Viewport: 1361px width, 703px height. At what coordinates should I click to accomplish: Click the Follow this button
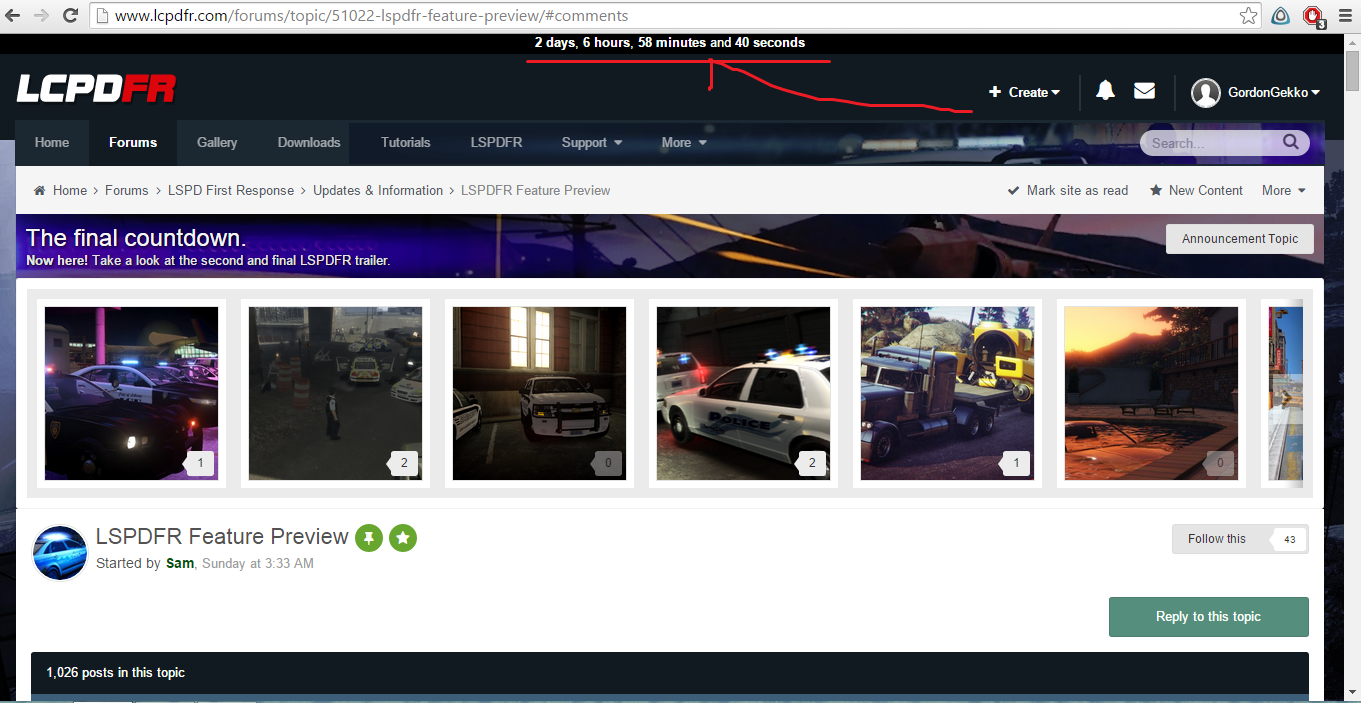(x=1217, y=539)
